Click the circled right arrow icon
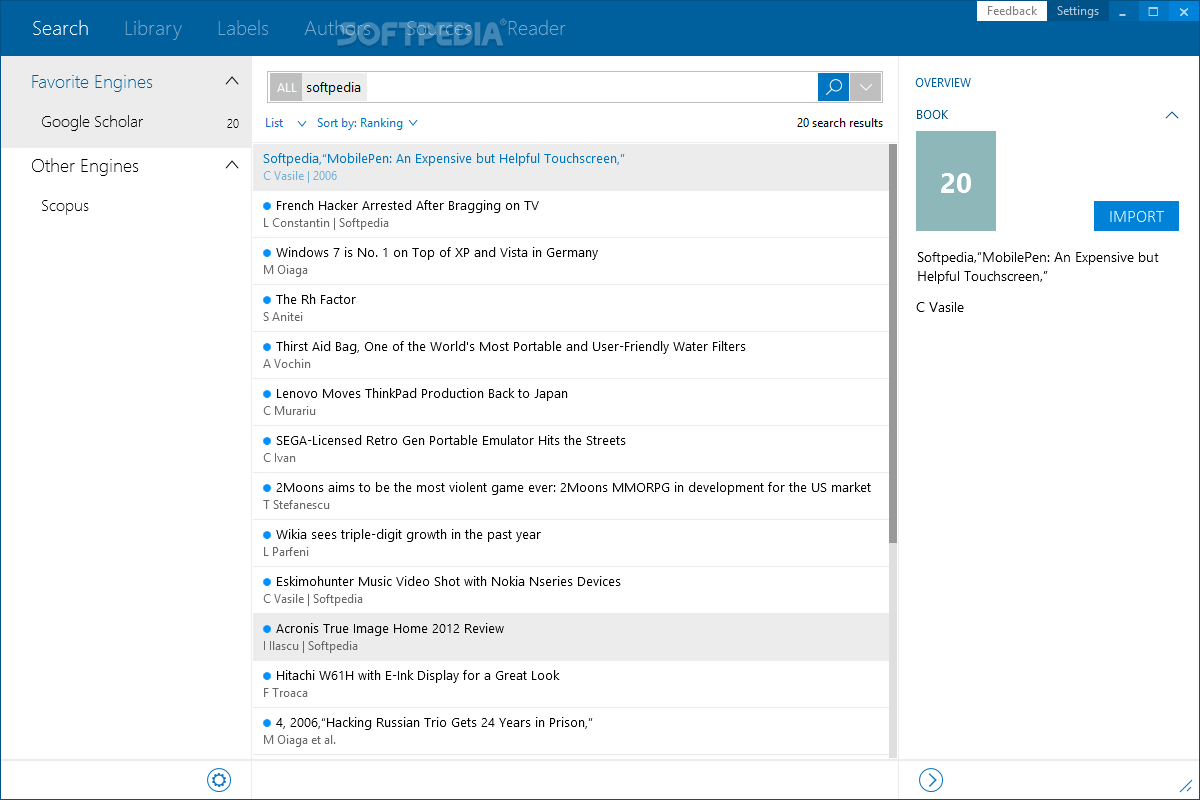The height and width of the screenshot is (800, 1200). click(x=930, y=780)
